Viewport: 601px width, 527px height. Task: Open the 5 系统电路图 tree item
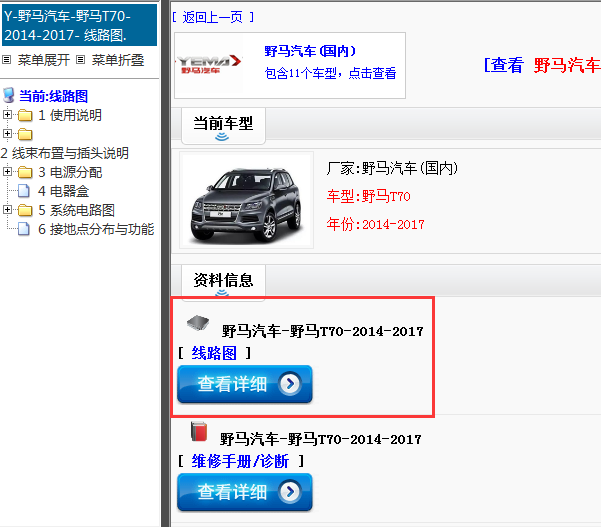(76, 210)
